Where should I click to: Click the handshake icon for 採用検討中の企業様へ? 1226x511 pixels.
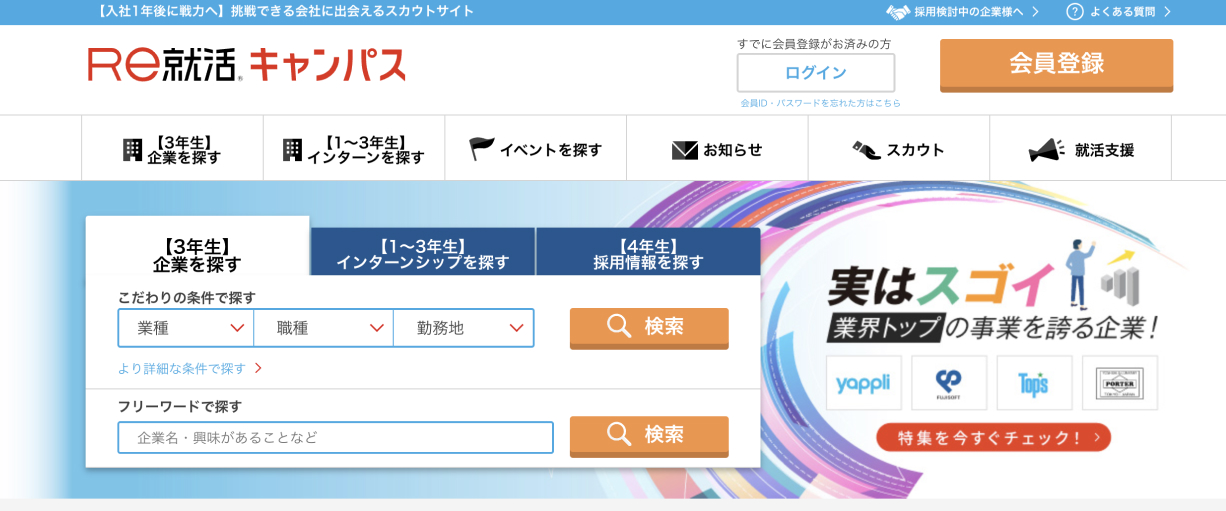tap(898, 12)
